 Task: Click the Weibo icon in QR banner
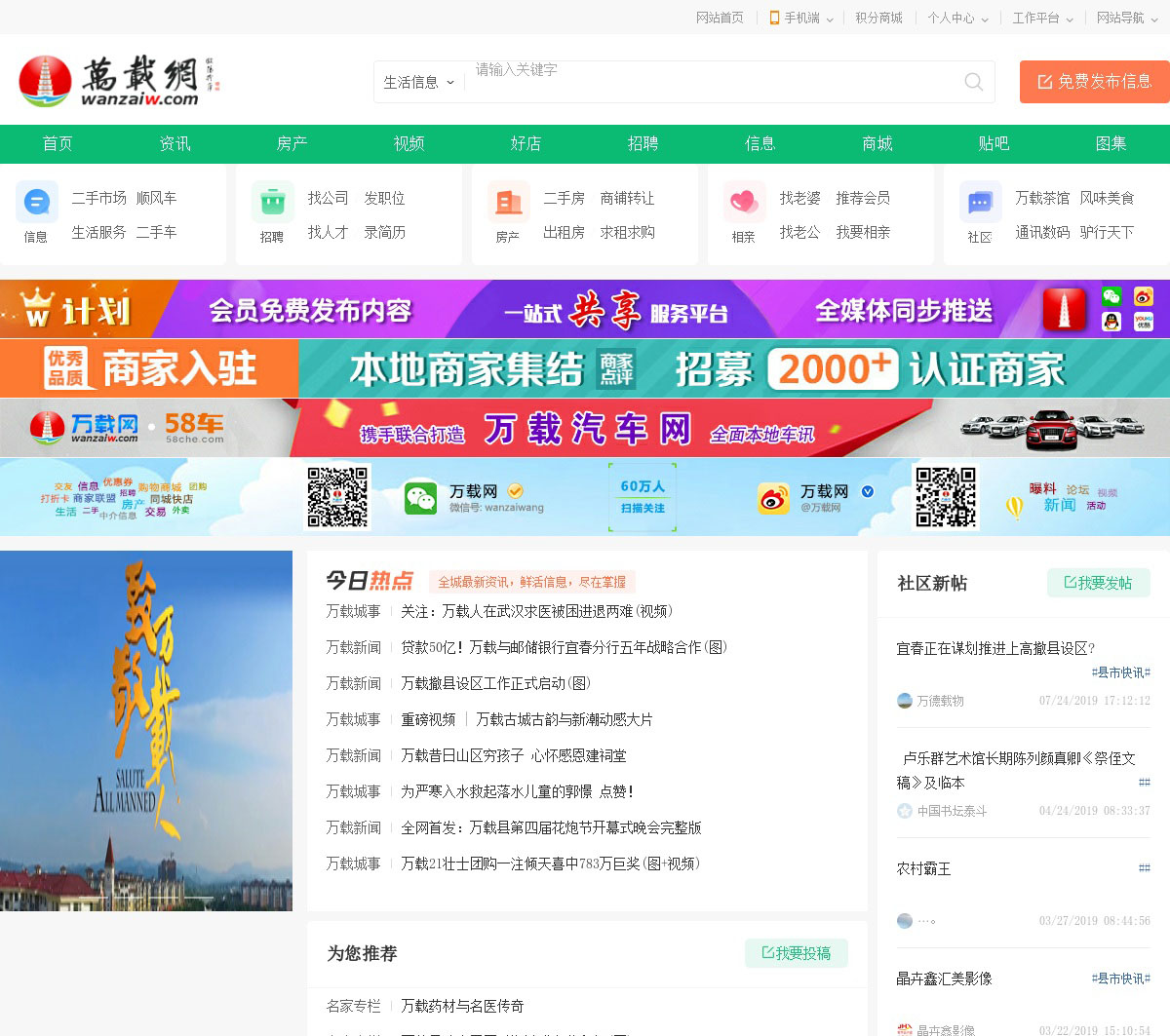tap(773, 499)
